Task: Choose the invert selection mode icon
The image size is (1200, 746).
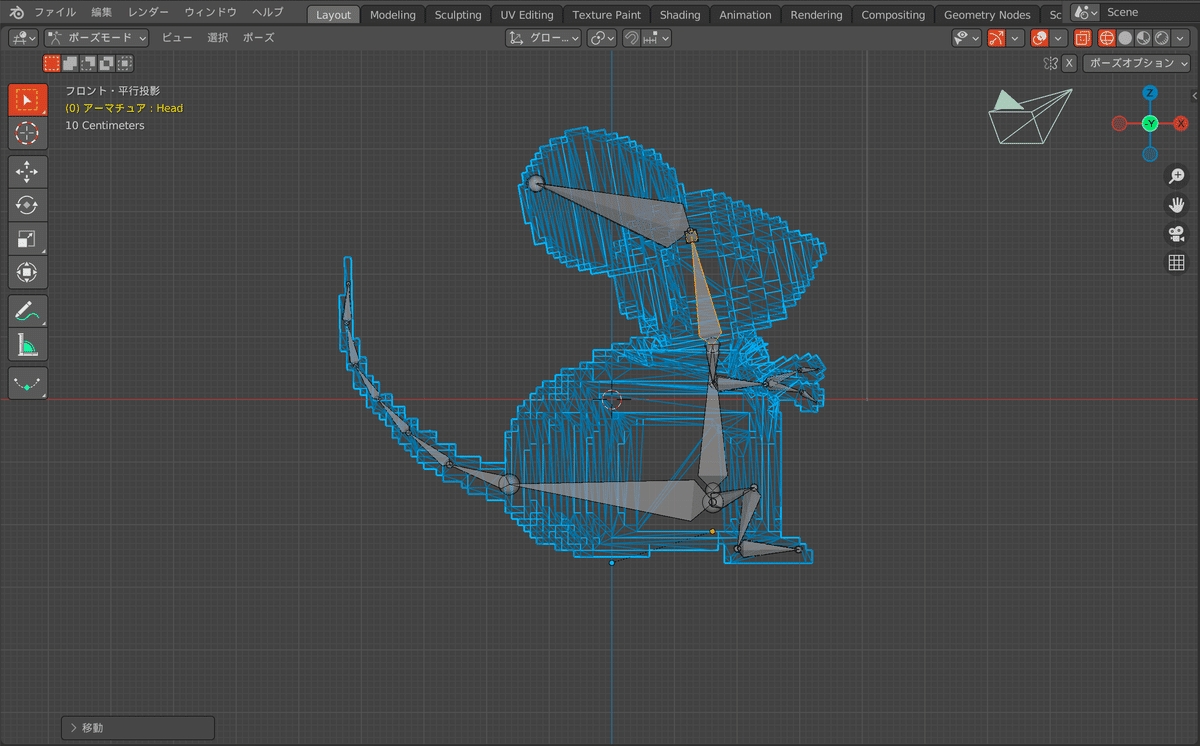Action: click(x=106, y=63)
